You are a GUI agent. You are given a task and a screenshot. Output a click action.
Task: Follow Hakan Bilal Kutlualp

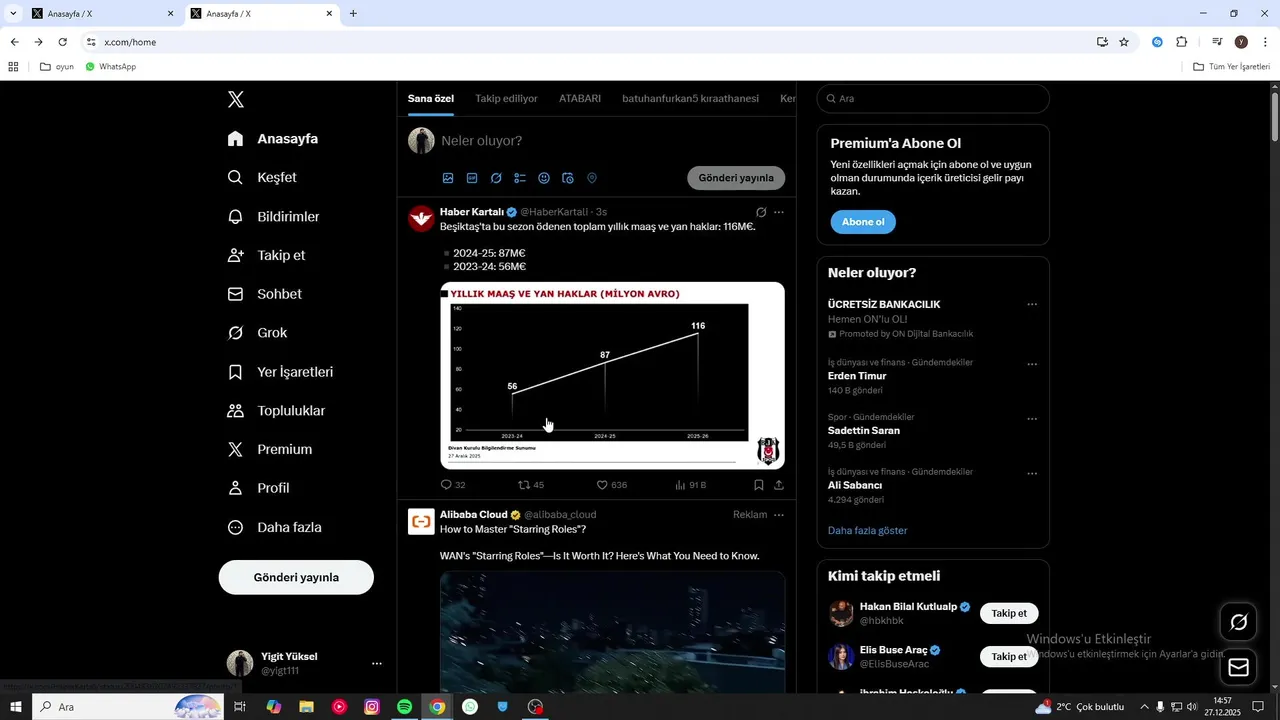[x=1009, y=613]
